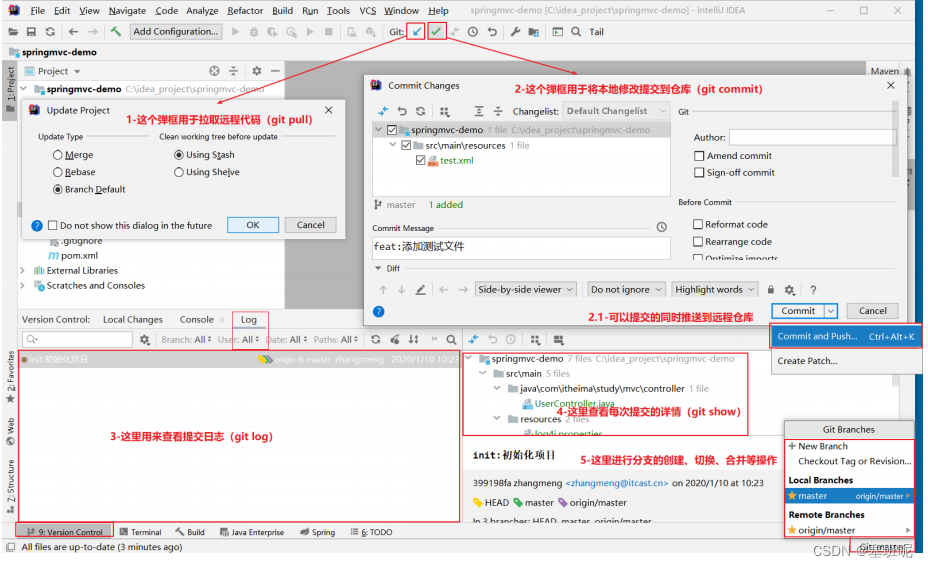
Task: Click commit message history clock icon
Action: click(662, 227)
